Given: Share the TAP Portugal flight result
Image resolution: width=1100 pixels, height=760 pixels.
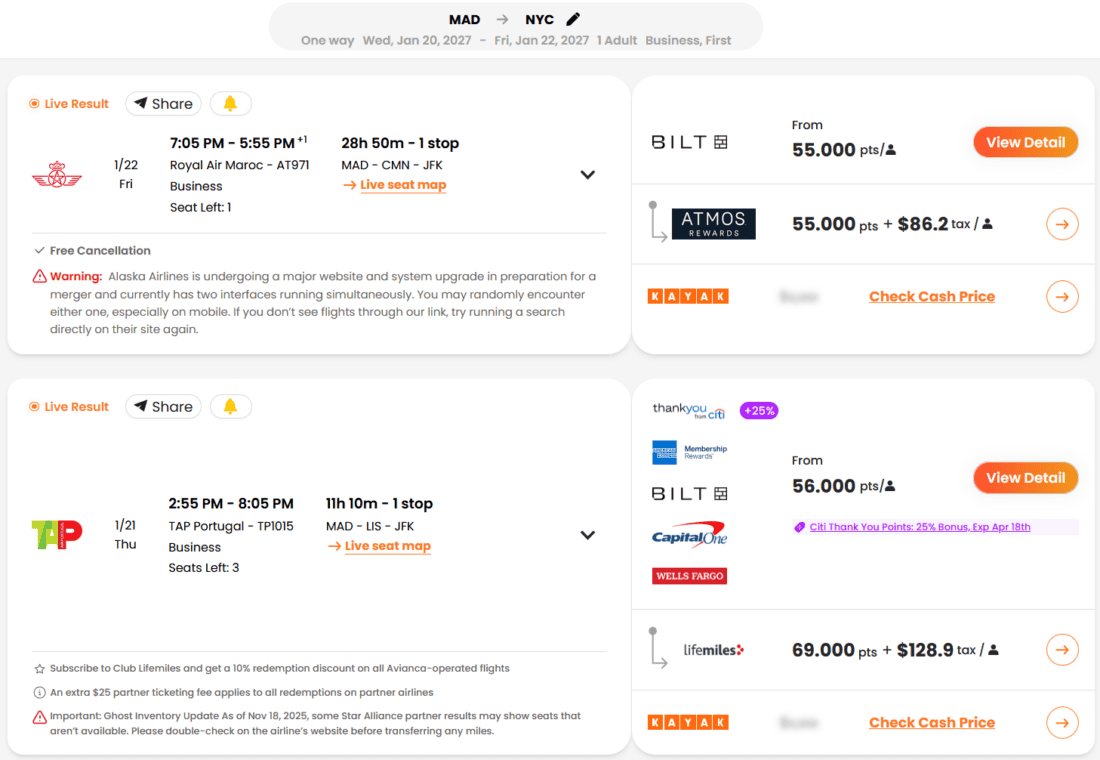Looking at the screenshot, I should (x=163, y=407).
